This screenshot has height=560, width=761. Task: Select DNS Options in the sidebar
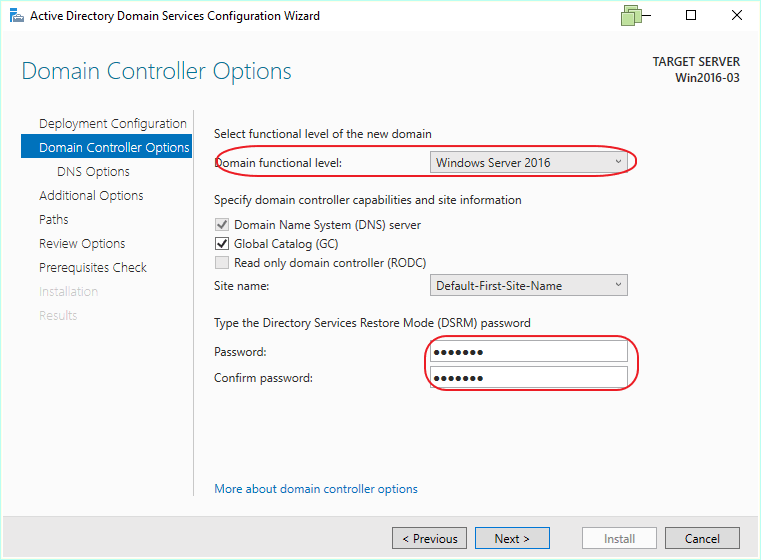93,172
